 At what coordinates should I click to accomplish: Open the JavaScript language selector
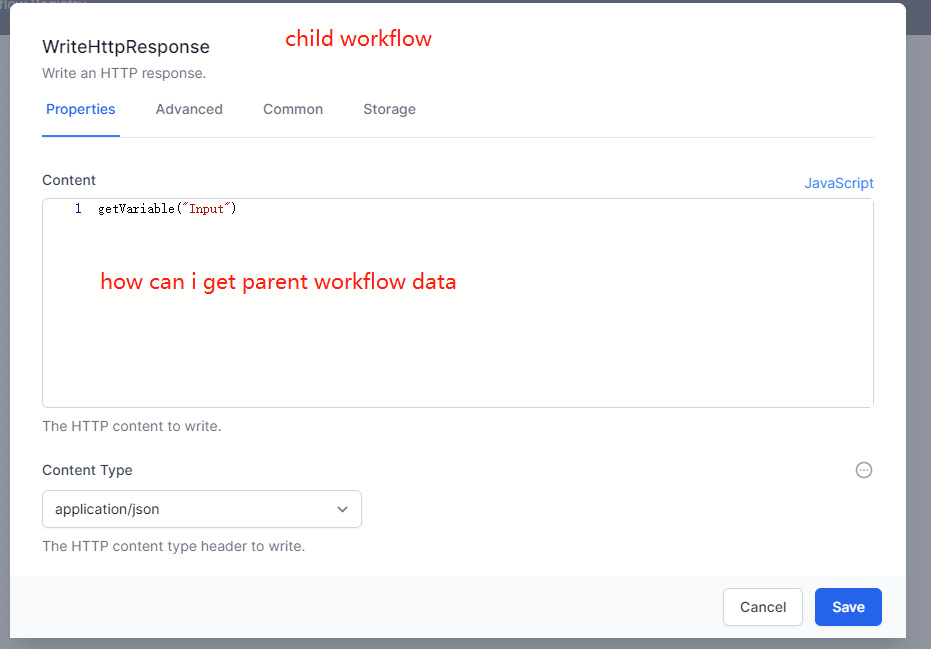tap(839, 183)
